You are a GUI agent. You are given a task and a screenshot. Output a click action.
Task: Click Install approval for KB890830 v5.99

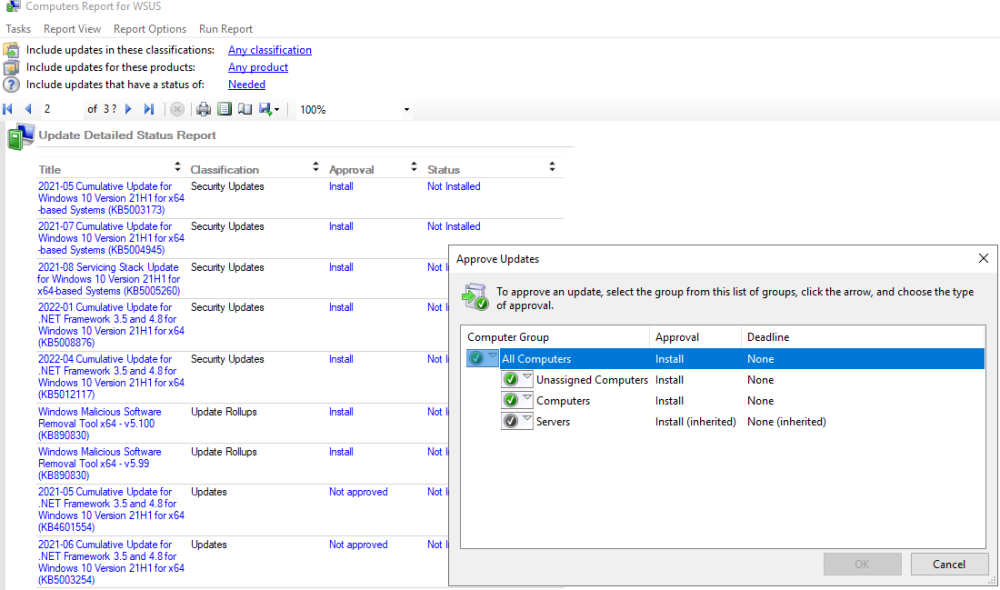pos(341,452)
